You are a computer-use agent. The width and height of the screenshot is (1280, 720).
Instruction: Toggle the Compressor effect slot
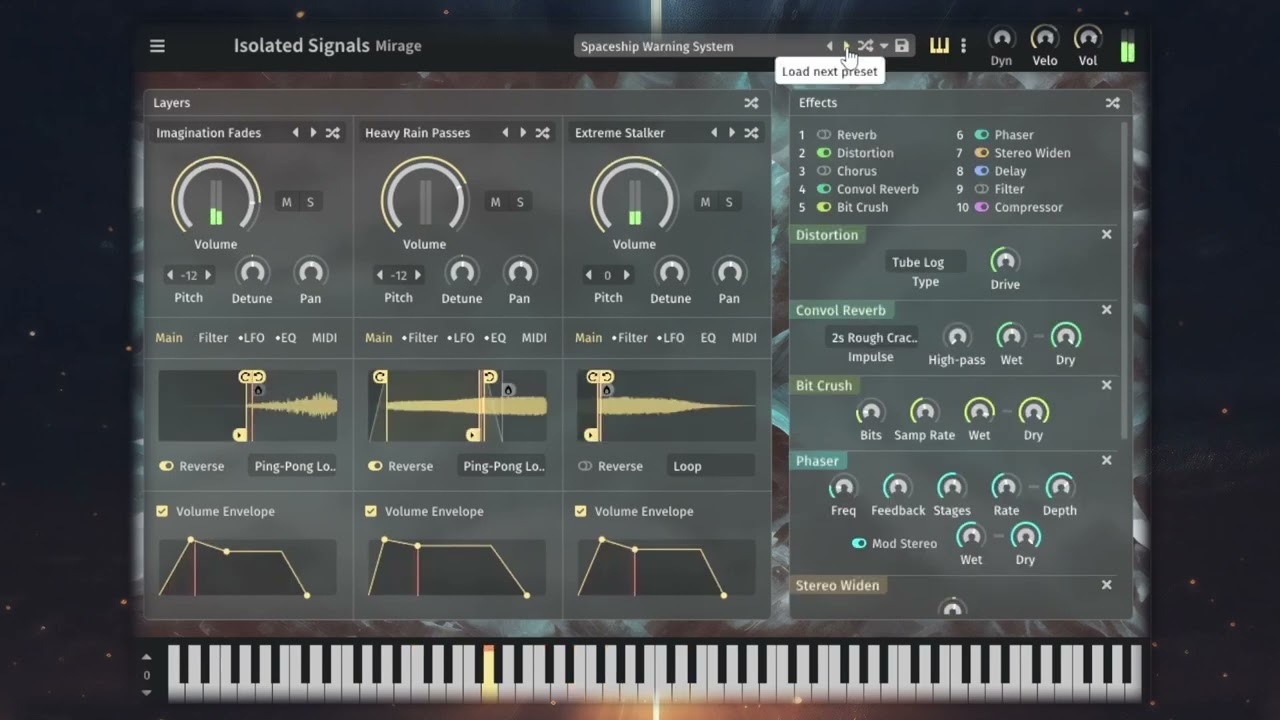(x=982, y=207)
